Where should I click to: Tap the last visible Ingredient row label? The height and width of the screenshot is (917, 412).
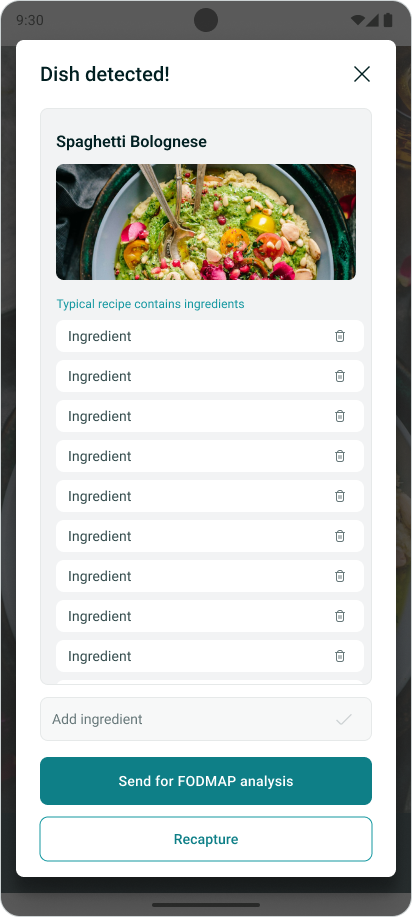click(x=99, y=656)
